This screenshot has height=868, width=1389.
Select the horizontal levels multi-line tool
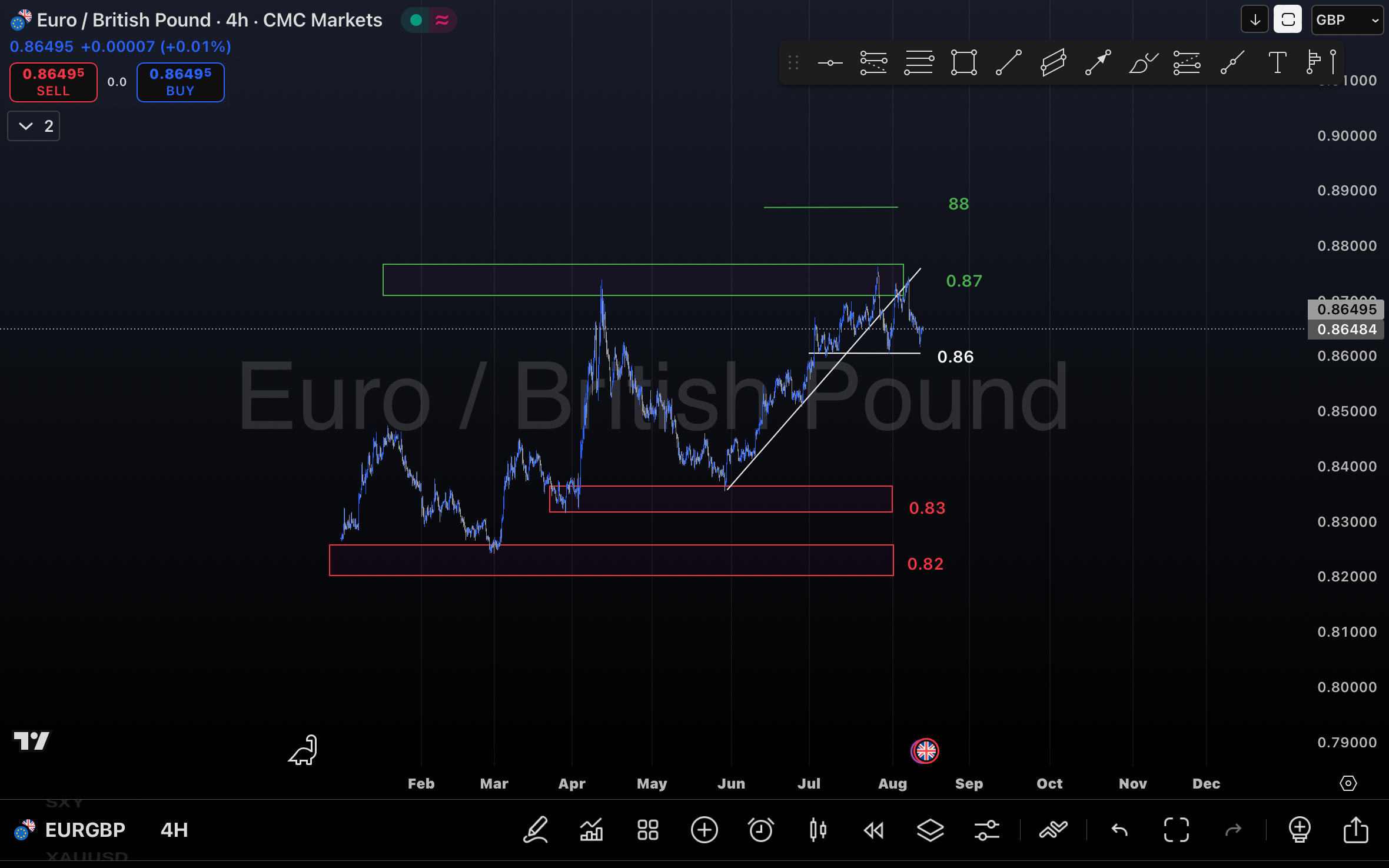click(919, 63)
